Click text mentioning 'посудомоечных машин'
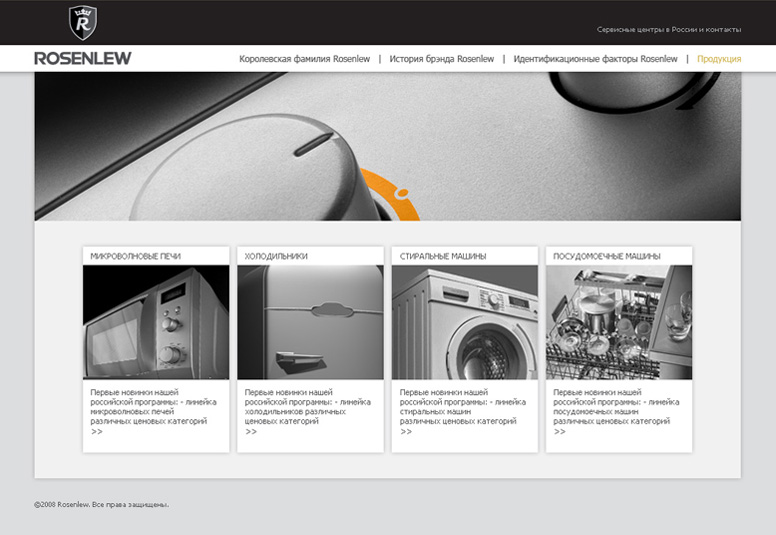 pyautogui.click(x=596, y=411)
